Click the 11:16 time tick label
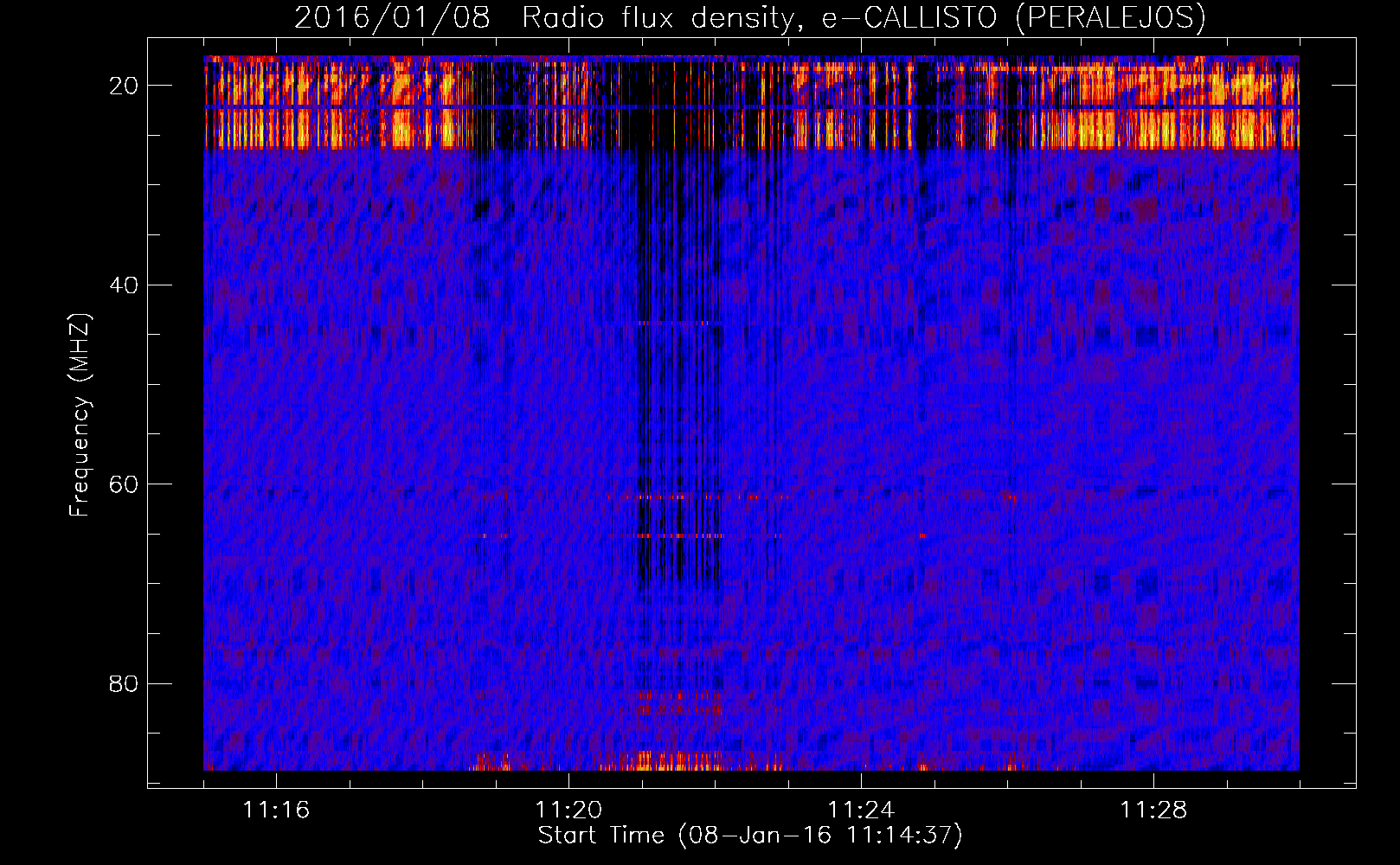1400x865 pixels. (x=276, y=811)
